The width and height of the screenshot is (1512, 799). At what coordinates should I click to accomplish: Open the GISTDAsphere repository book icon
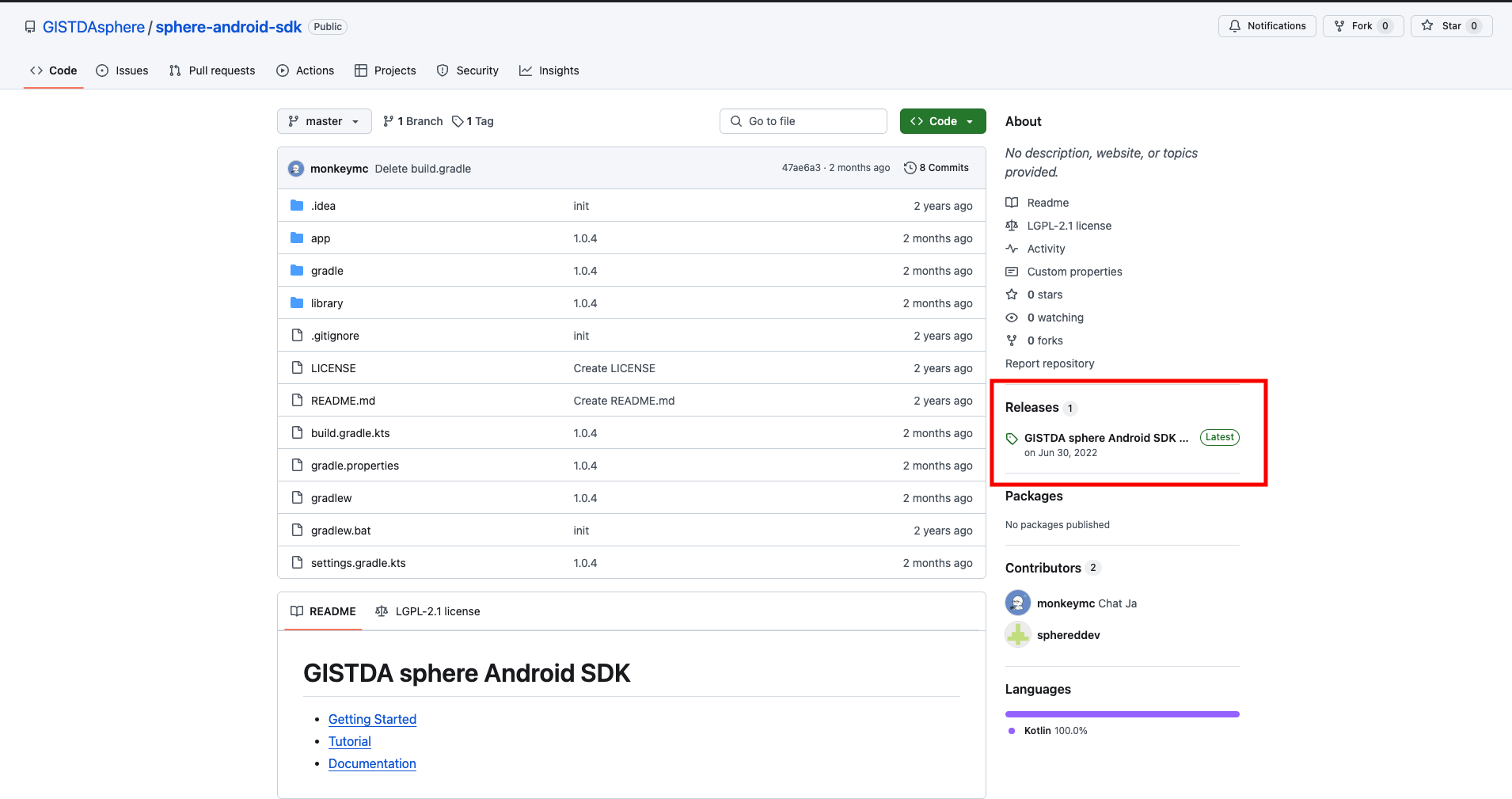tap(29, 26)
